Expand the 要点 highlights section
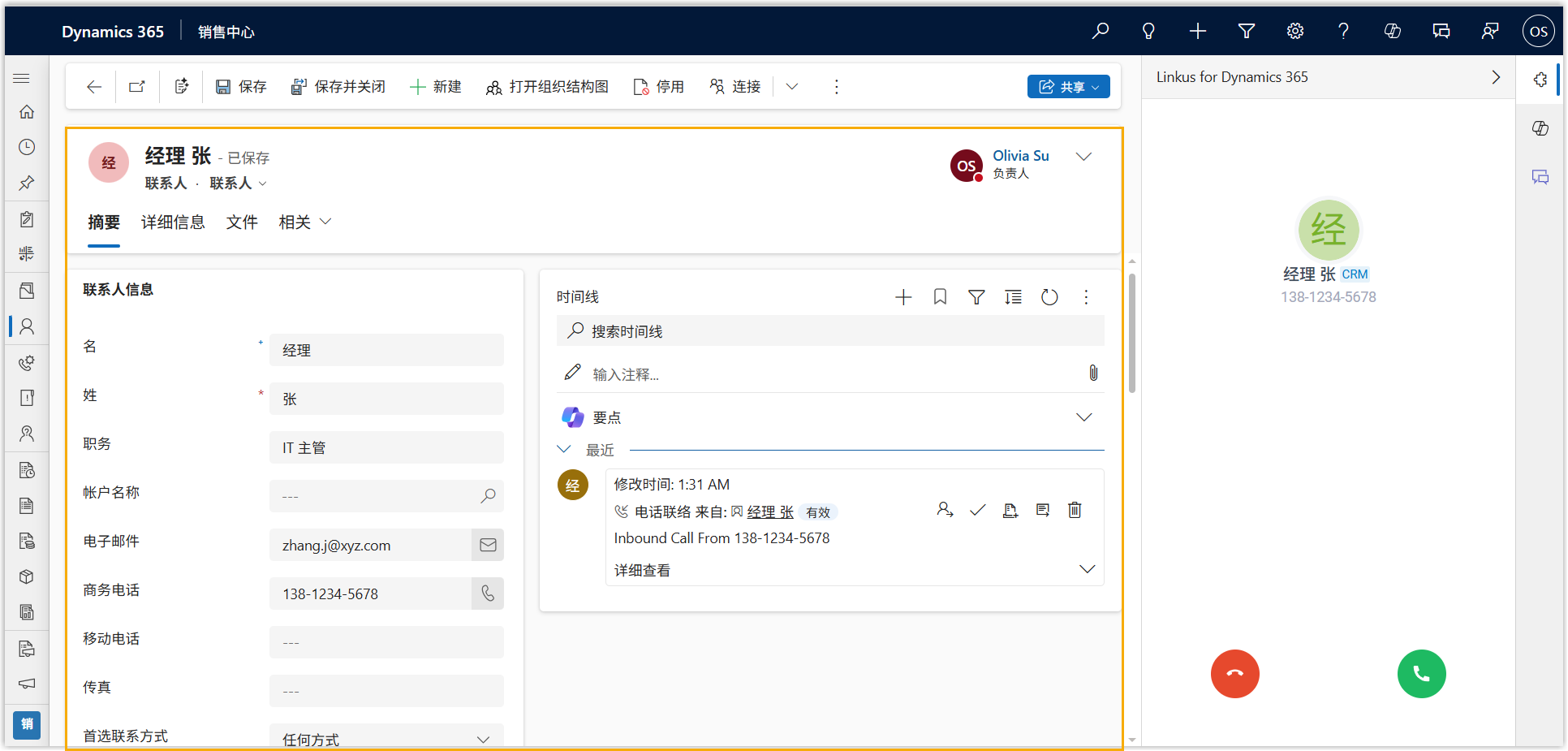This screenshot has width=1568, height=751. (x=1083, y=417)
